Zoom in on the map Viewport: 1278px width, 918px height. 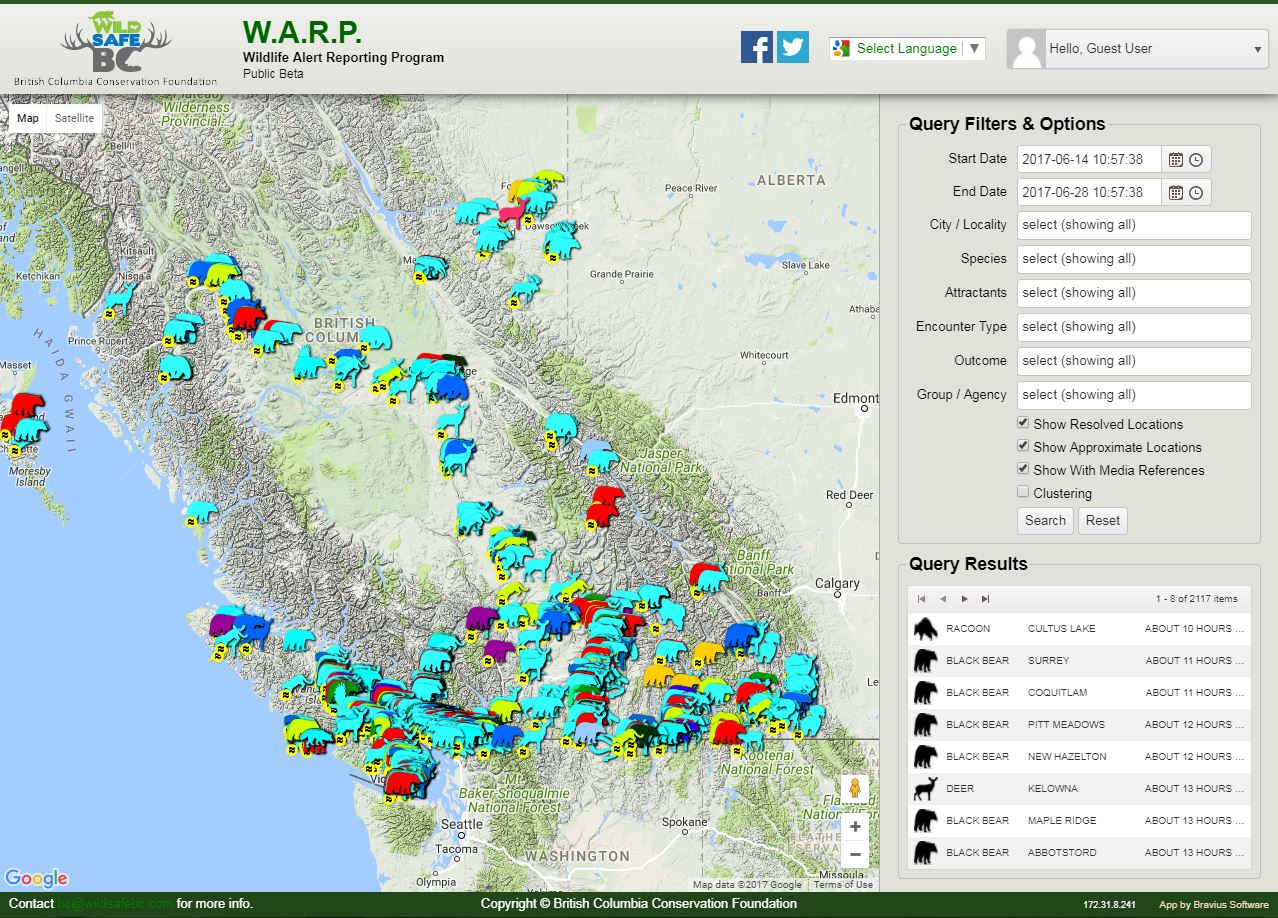coord(855,826)
